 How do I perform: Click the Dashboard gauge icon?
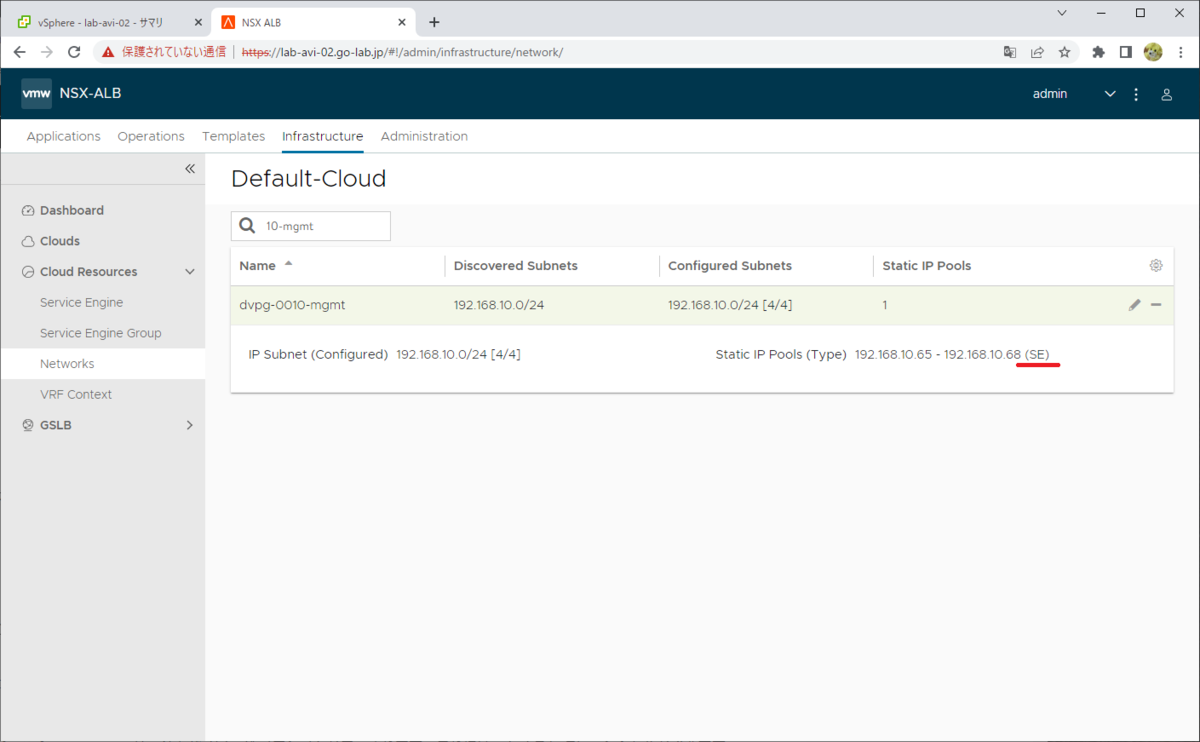point(28,211)
